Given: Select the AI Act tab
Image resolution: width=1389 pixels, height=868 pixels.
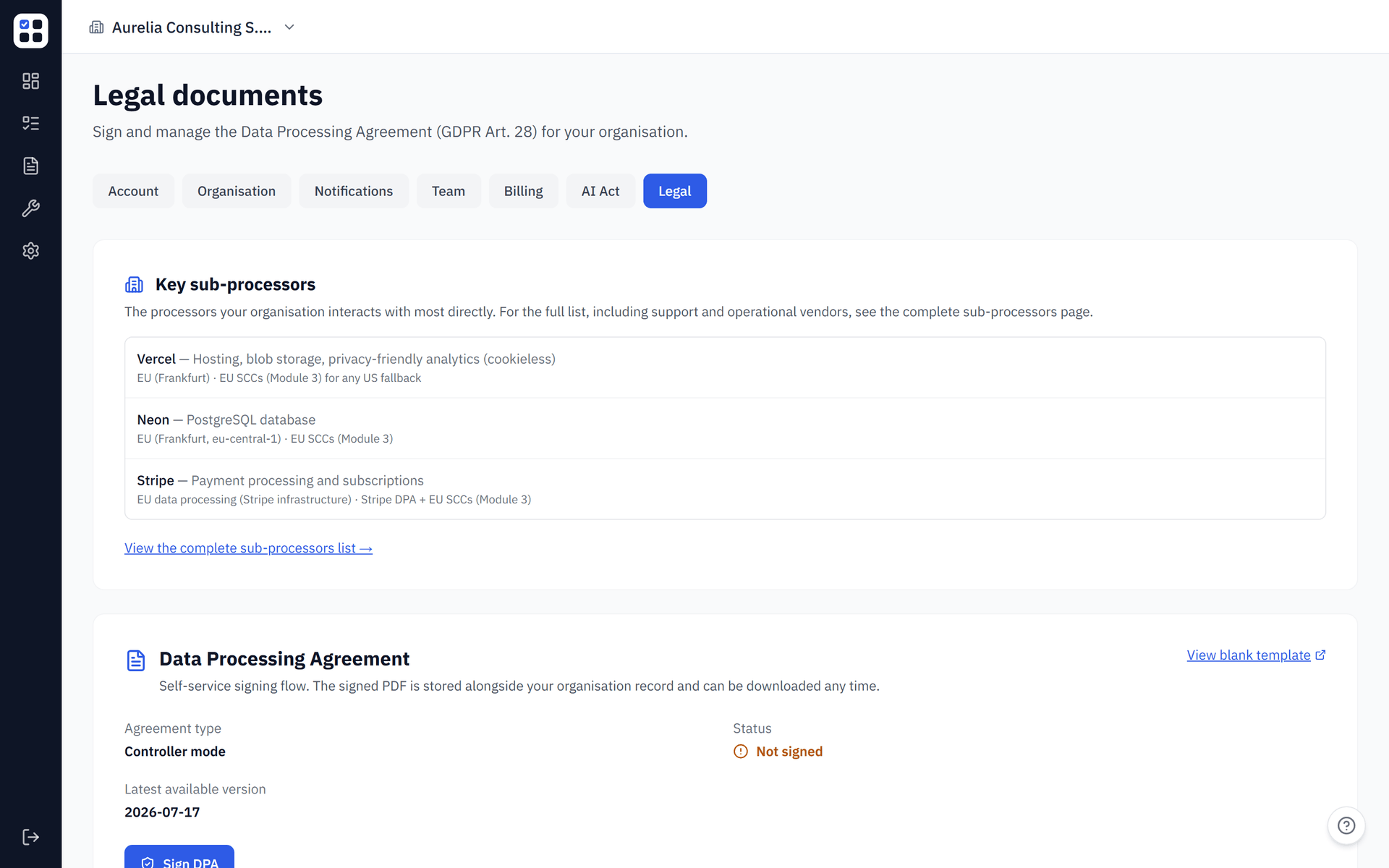Looking at the screenshot, I should tap(600, 191).
